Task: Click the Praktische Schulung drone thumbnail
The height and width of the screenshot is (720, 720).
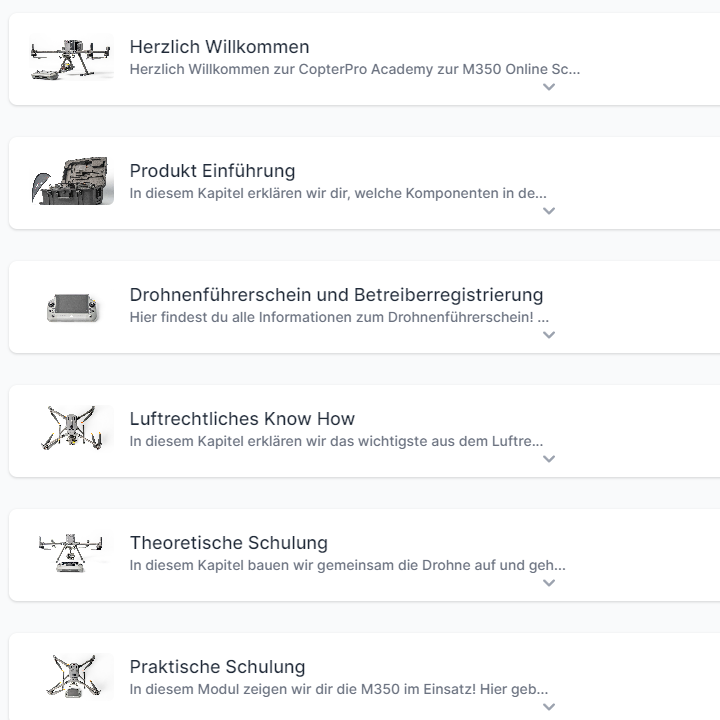Action: [x=72, y=678]
